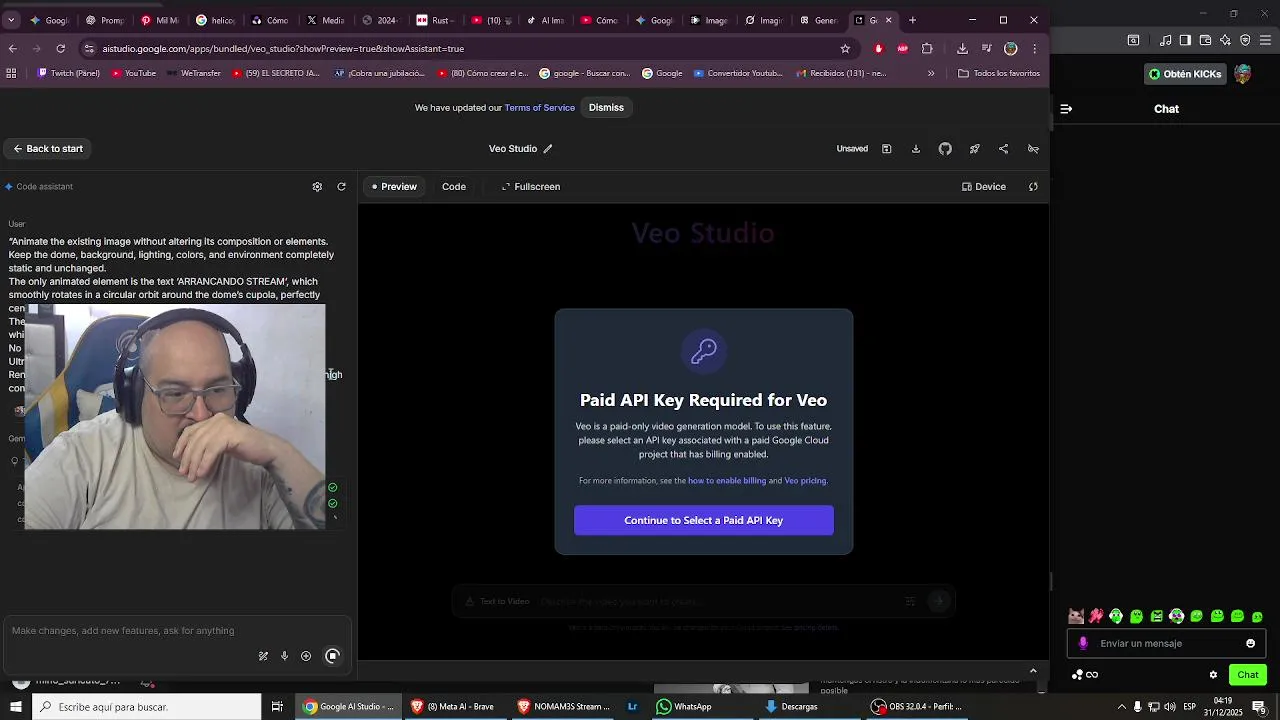Viewport: 1280px width, 720px height.
Task: Activate microphone input in prompt box
Action: [x=284, y=656]
